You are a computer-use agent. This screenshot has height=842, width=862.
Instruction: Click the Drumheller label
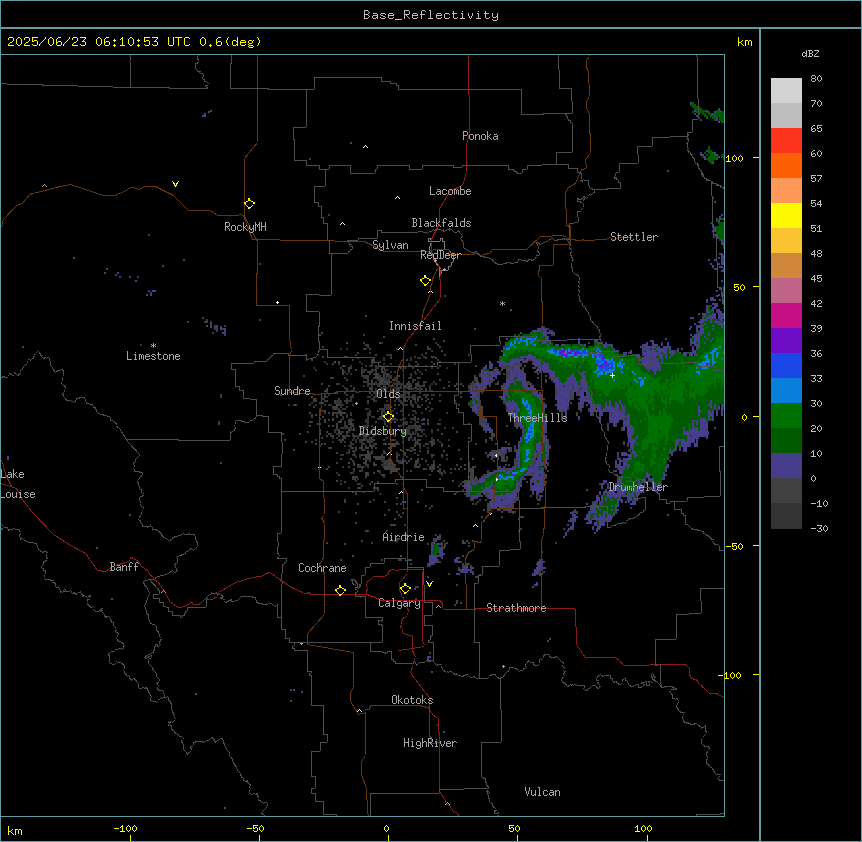pyautogui.click(x=638, y=487)
